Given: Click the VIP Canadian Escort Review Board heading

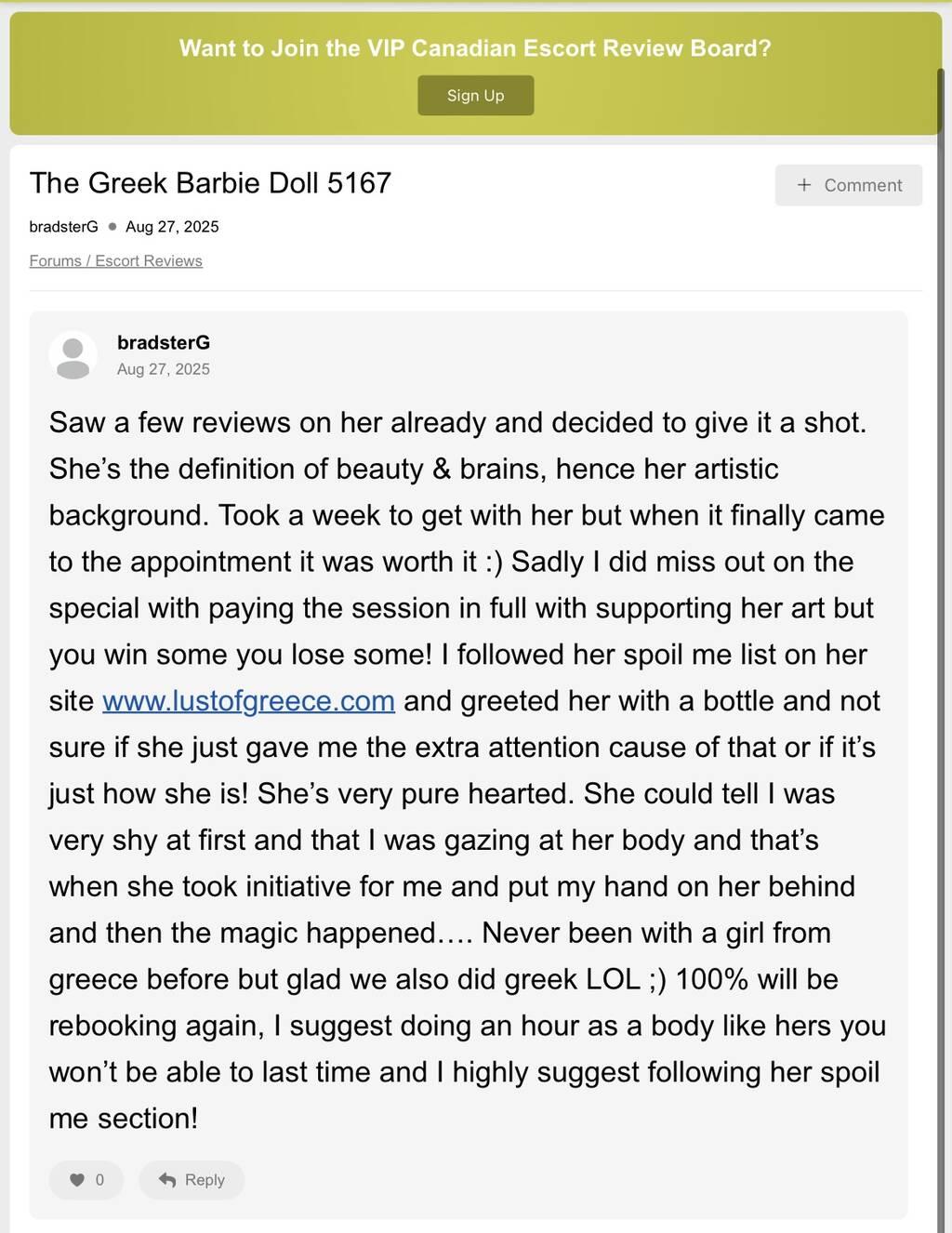Looking at the screenshot, I should coord(475,48).
